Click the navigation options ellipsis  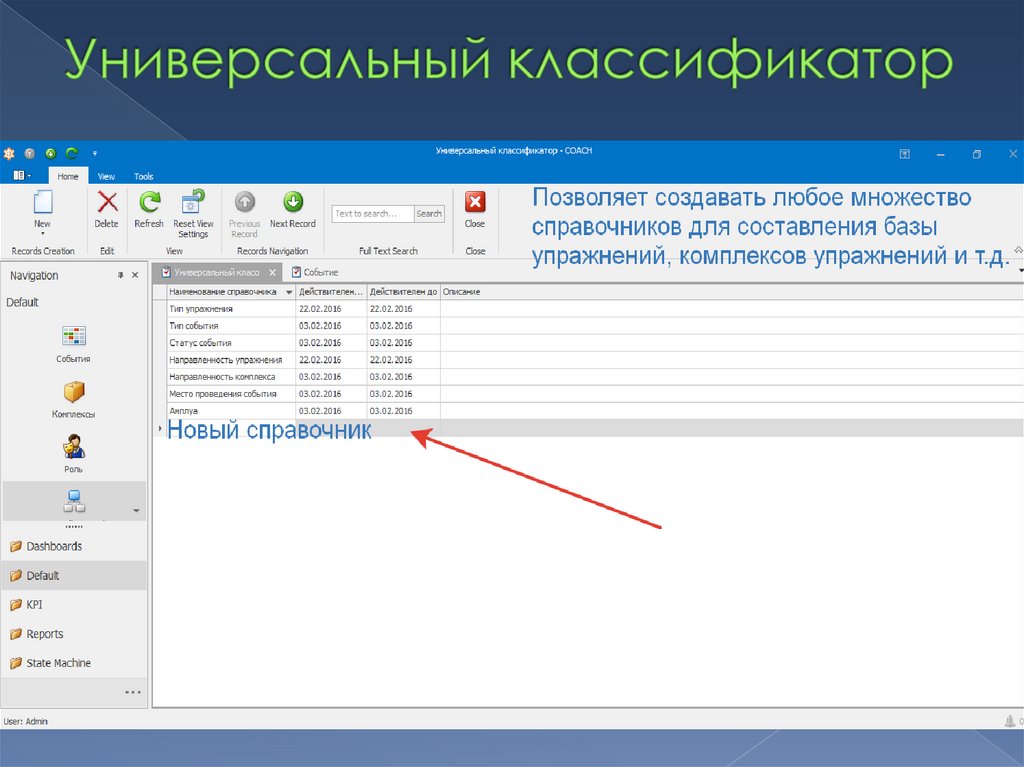[133, 693]
